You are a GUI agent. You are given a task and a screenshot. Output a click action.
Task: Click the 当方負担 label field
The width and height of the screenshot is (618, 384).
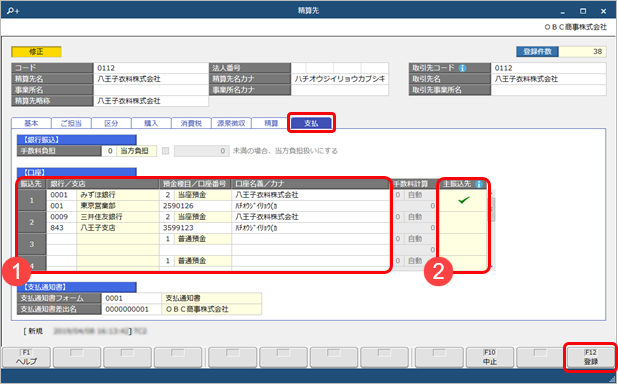136,151
